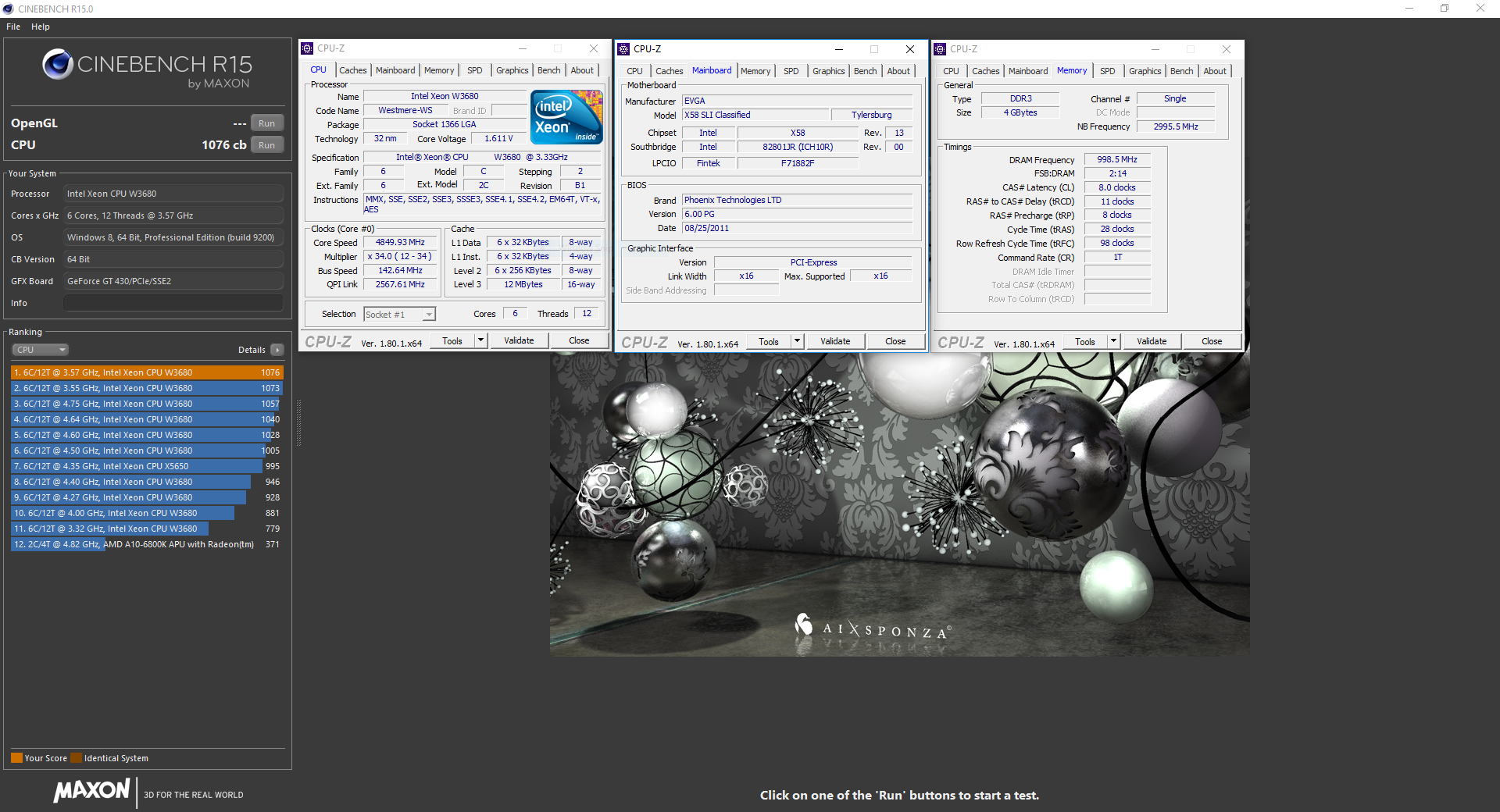Click the Details arrow button in Ranking
This screenshot has width=1500, height=812.
point(277,350)
